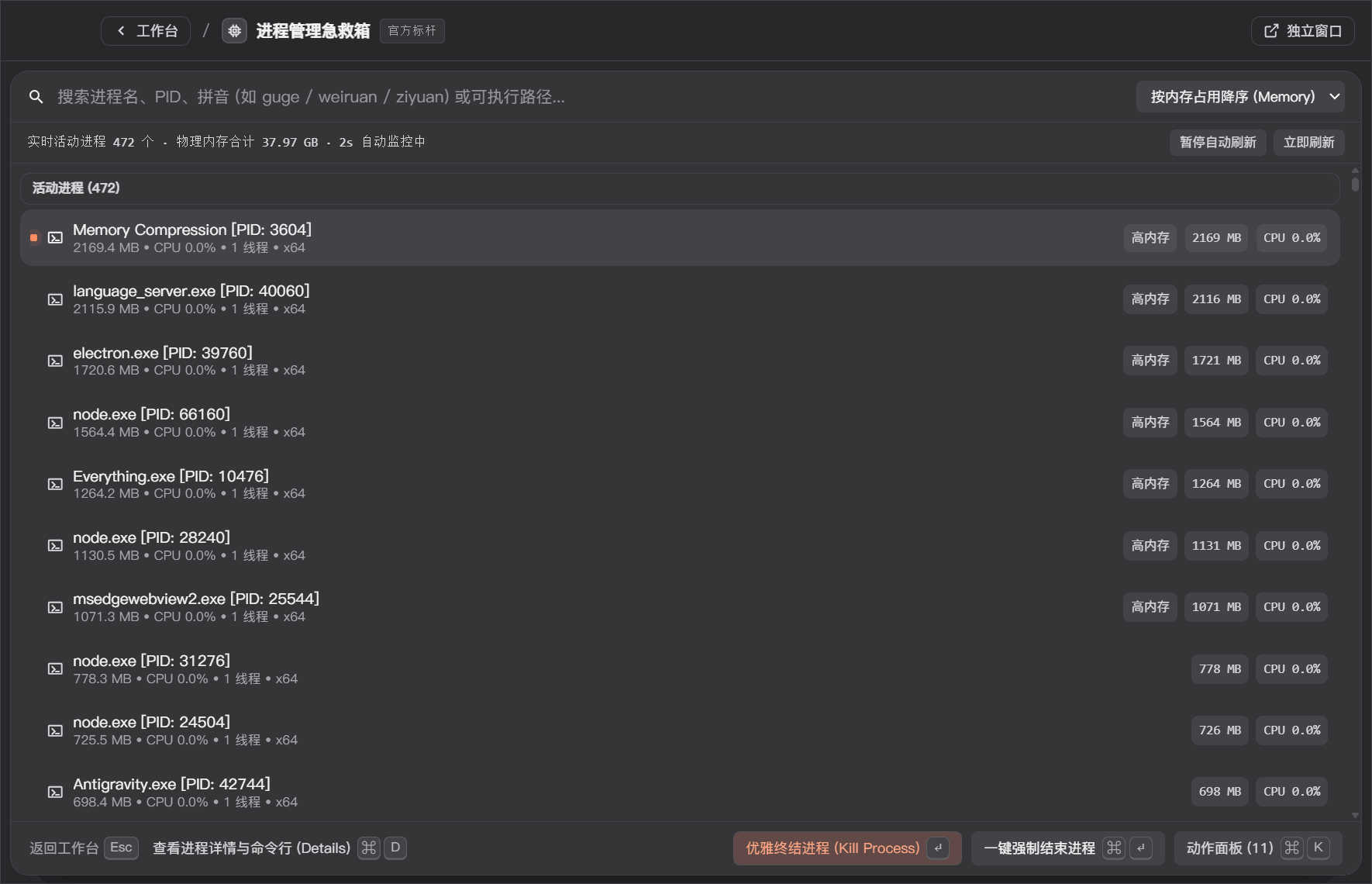Select the language_server.exe [PID: 40060] row
This screenshot has width=1372, height=884.
pos(680,299)
